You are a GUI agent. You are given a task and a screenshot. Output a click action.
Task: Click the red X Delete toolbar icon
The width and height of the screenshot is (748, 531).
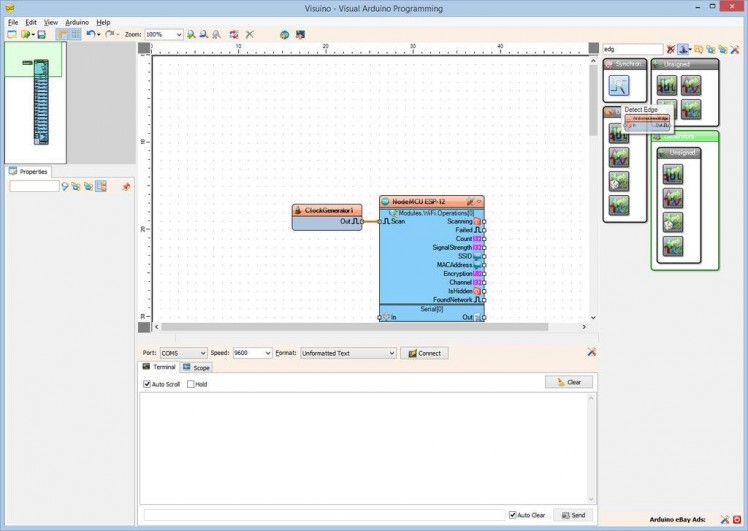(x=250, y=34)
